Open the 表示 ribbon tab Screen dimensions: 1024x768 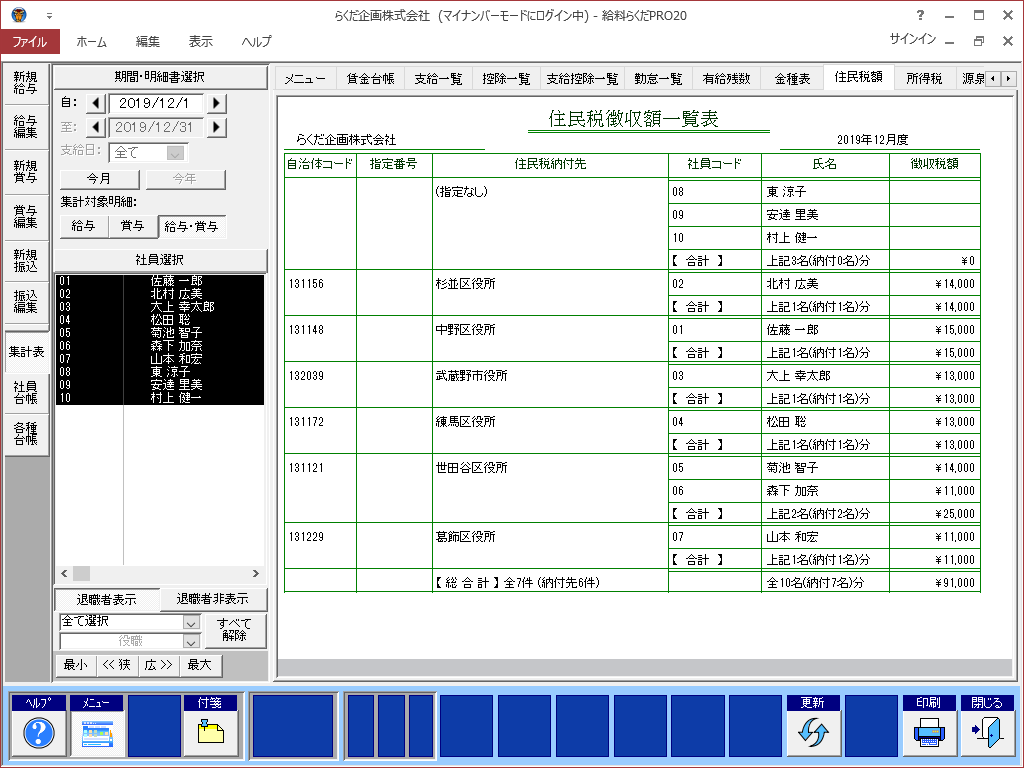tap(200, 41)
